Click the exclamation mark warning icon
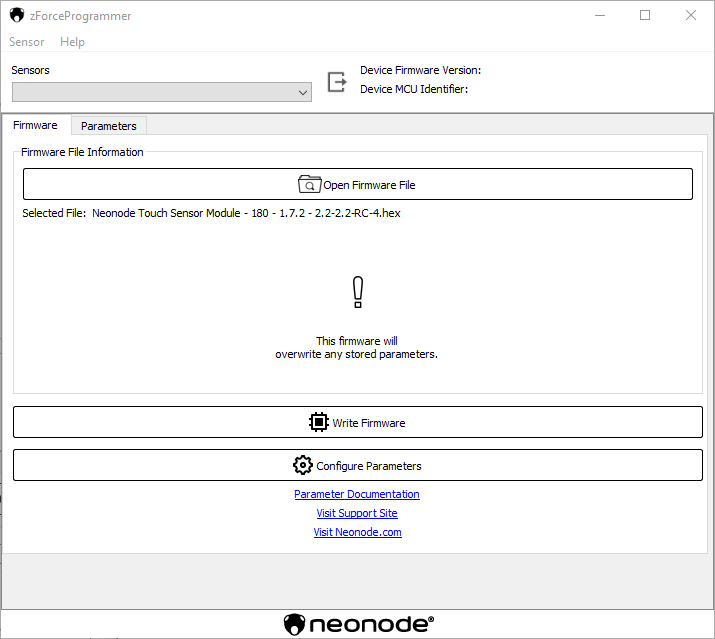Screen dimensions: 715x639 [358, 293]
